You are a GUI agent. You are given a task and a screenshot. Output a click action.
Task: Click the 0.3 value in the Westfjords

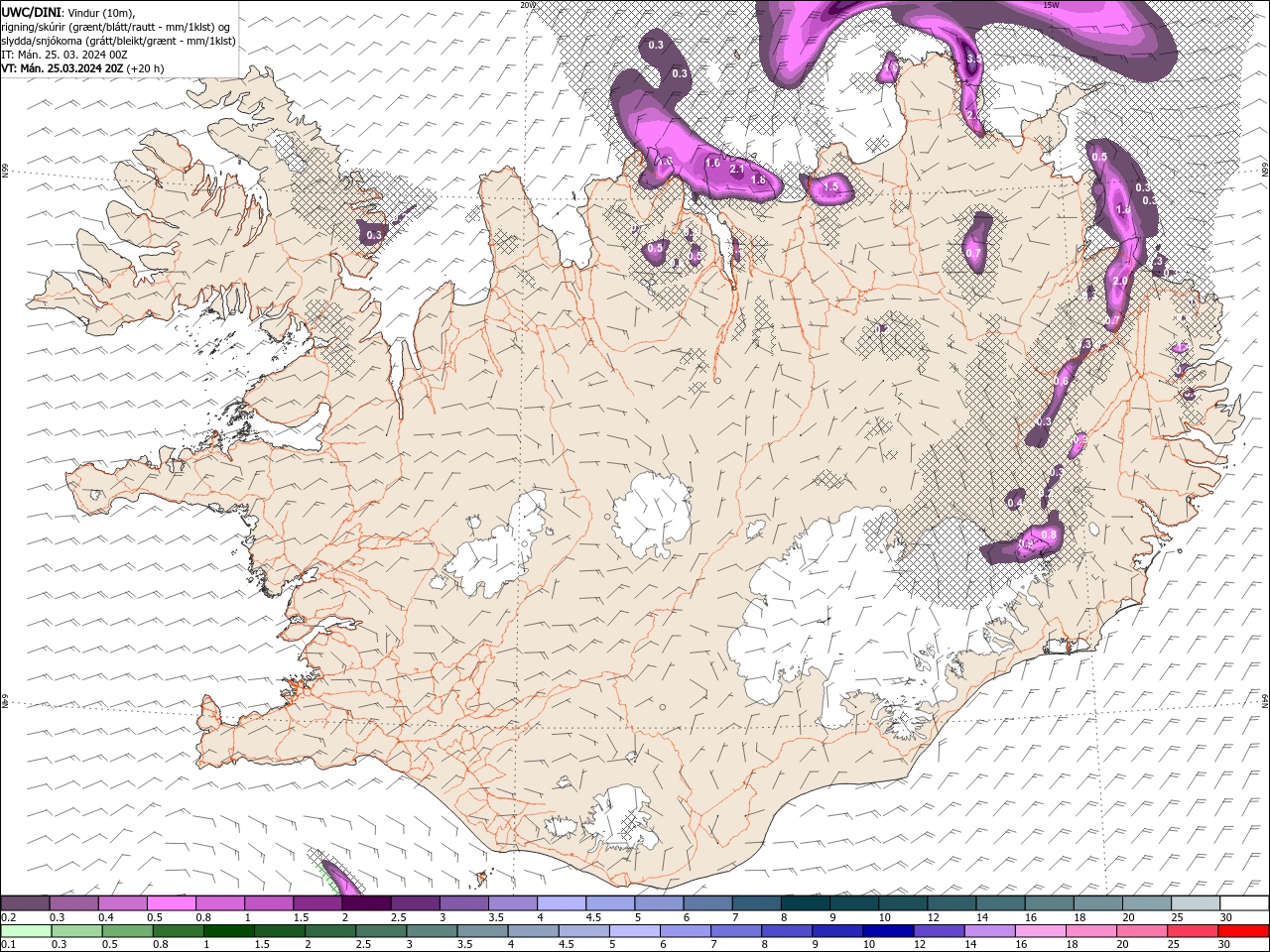pos(373,235)
